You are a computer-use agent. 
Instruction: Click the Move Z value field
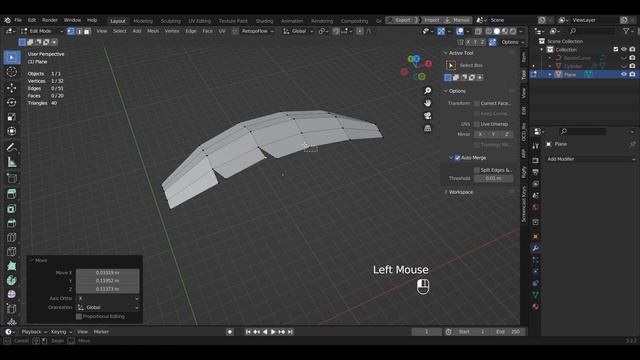(x=108, y=289)
